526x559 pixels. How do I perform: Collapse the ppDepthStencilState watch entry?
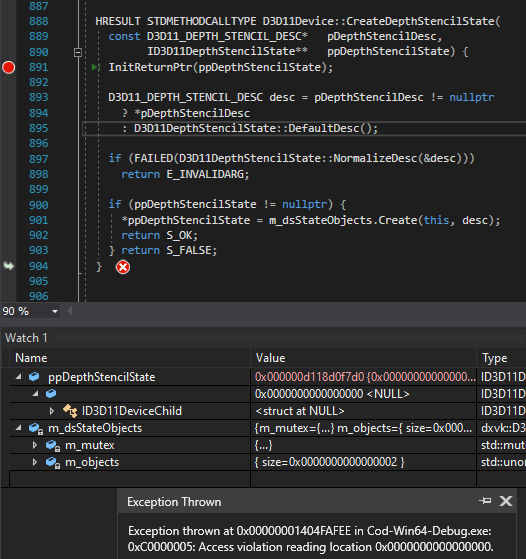point(18,376)
